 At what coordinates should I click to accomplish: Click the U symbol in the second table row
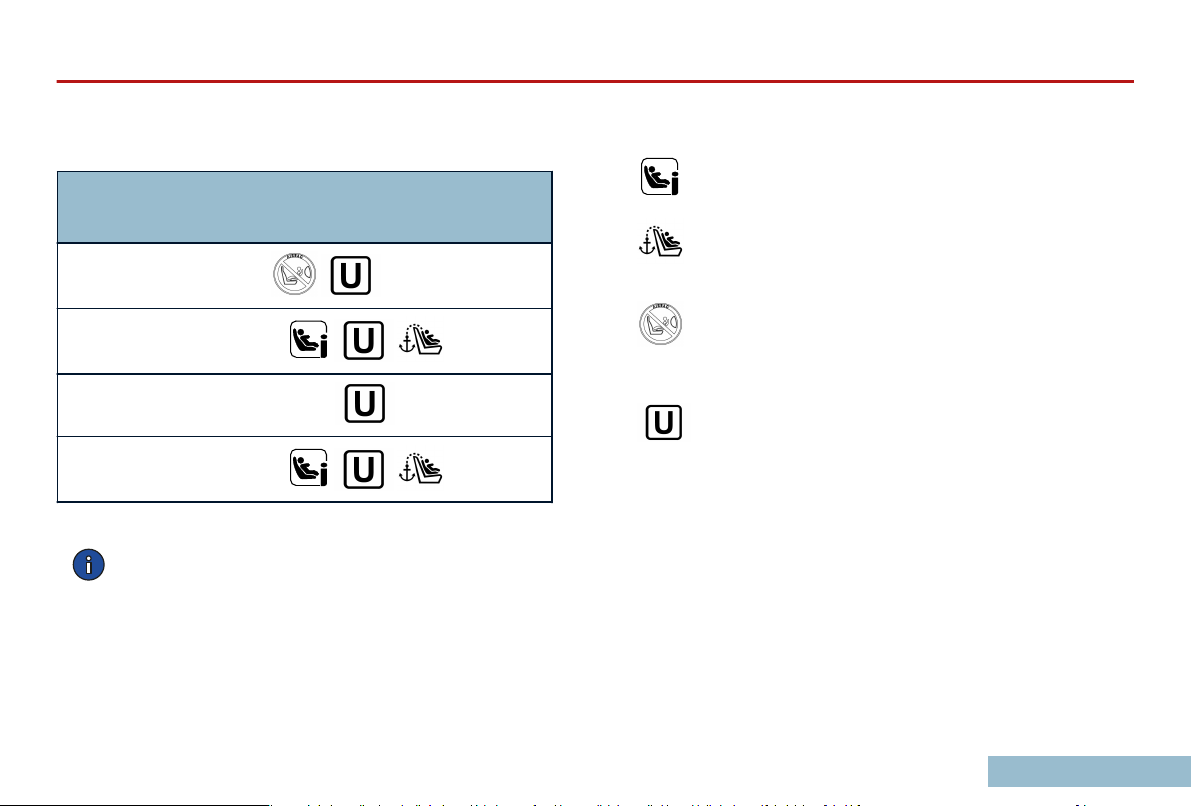pos(363,341)
